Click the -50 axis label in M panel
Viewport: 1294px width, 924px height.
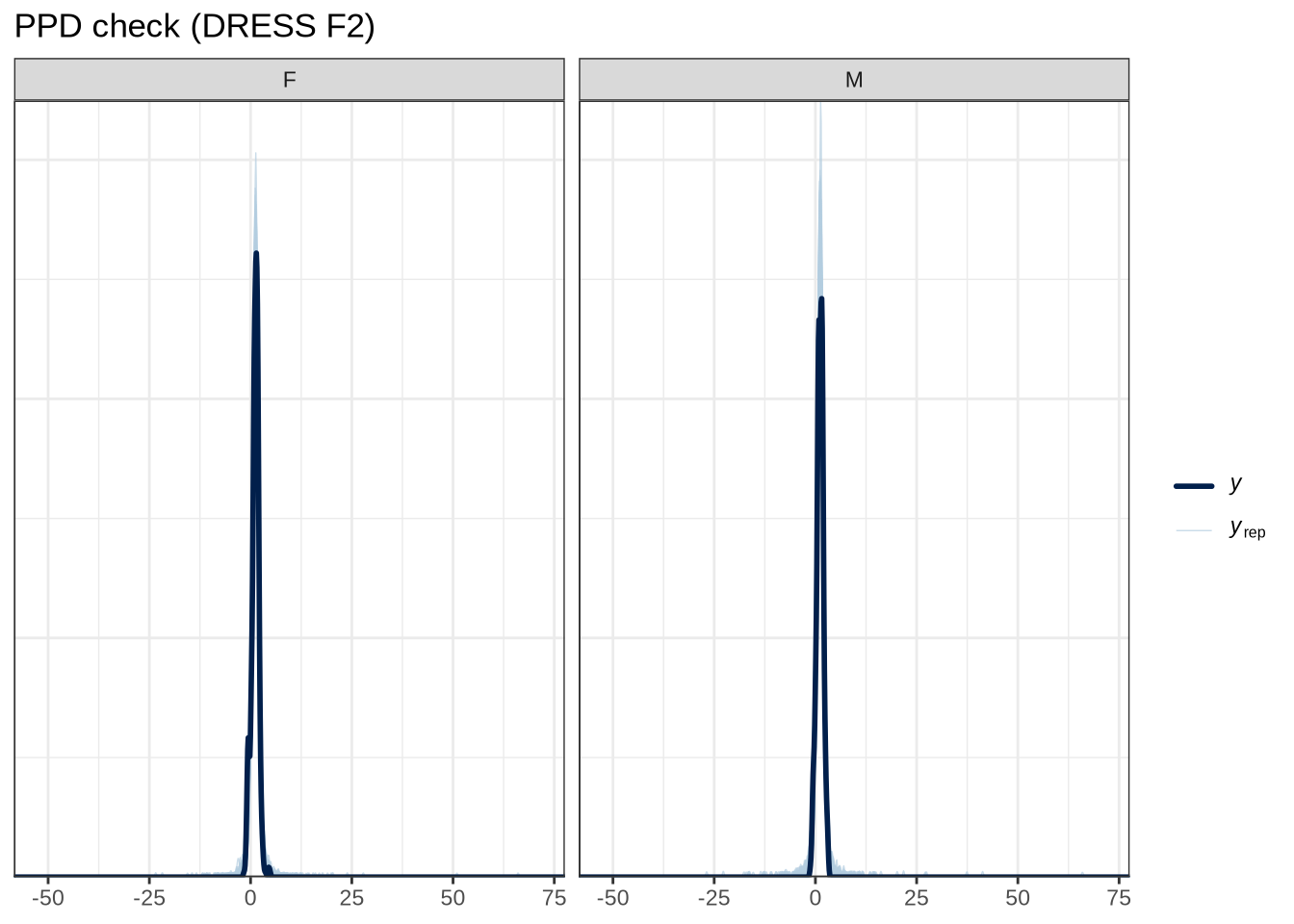tap(612, 899)
